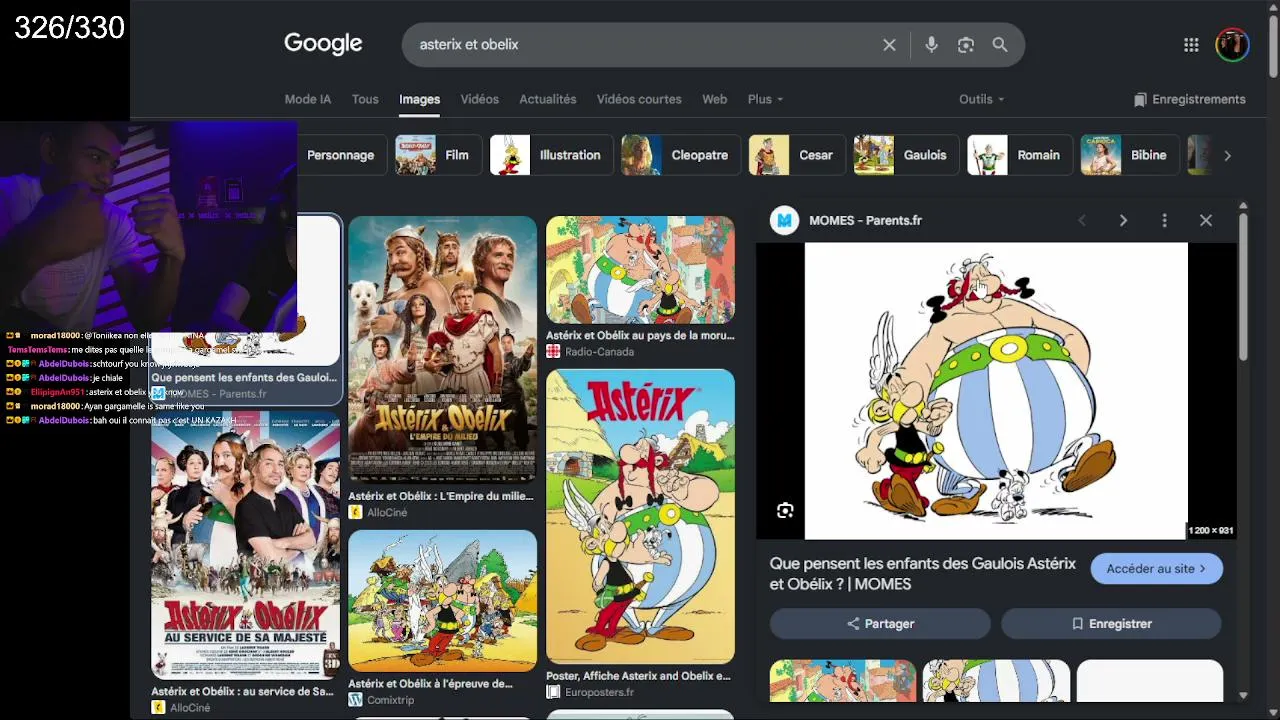The width and height of the screenshot is (1280, 720).
Task: Click MOMES - Parents.fr source name in preview header
Action: pos(865,220)
